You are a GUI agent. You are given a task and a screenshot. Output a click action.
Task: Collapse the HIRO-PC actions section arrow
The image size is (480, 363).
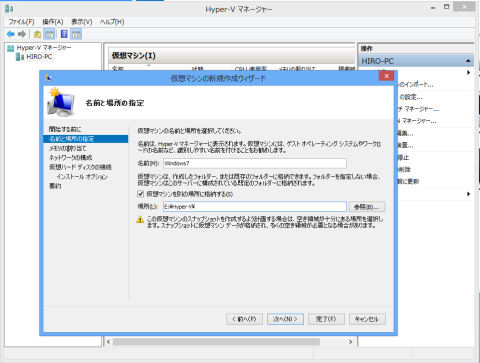(468, 61)
